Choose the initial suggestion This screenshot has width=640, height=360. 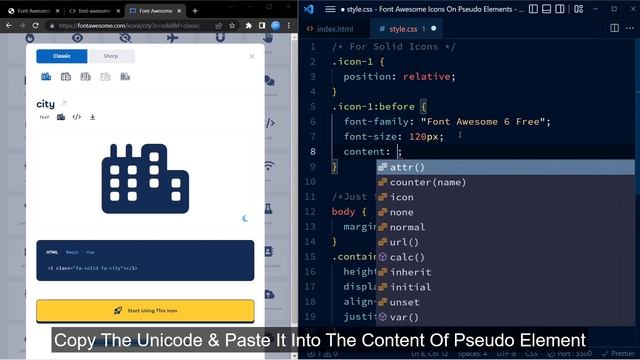click(505, 287)
